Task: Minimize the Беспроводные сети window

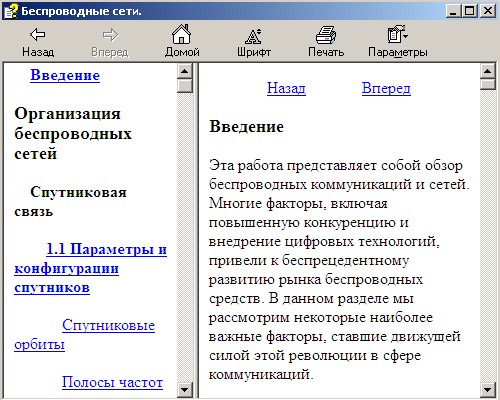Action: [x=453, y=11]
